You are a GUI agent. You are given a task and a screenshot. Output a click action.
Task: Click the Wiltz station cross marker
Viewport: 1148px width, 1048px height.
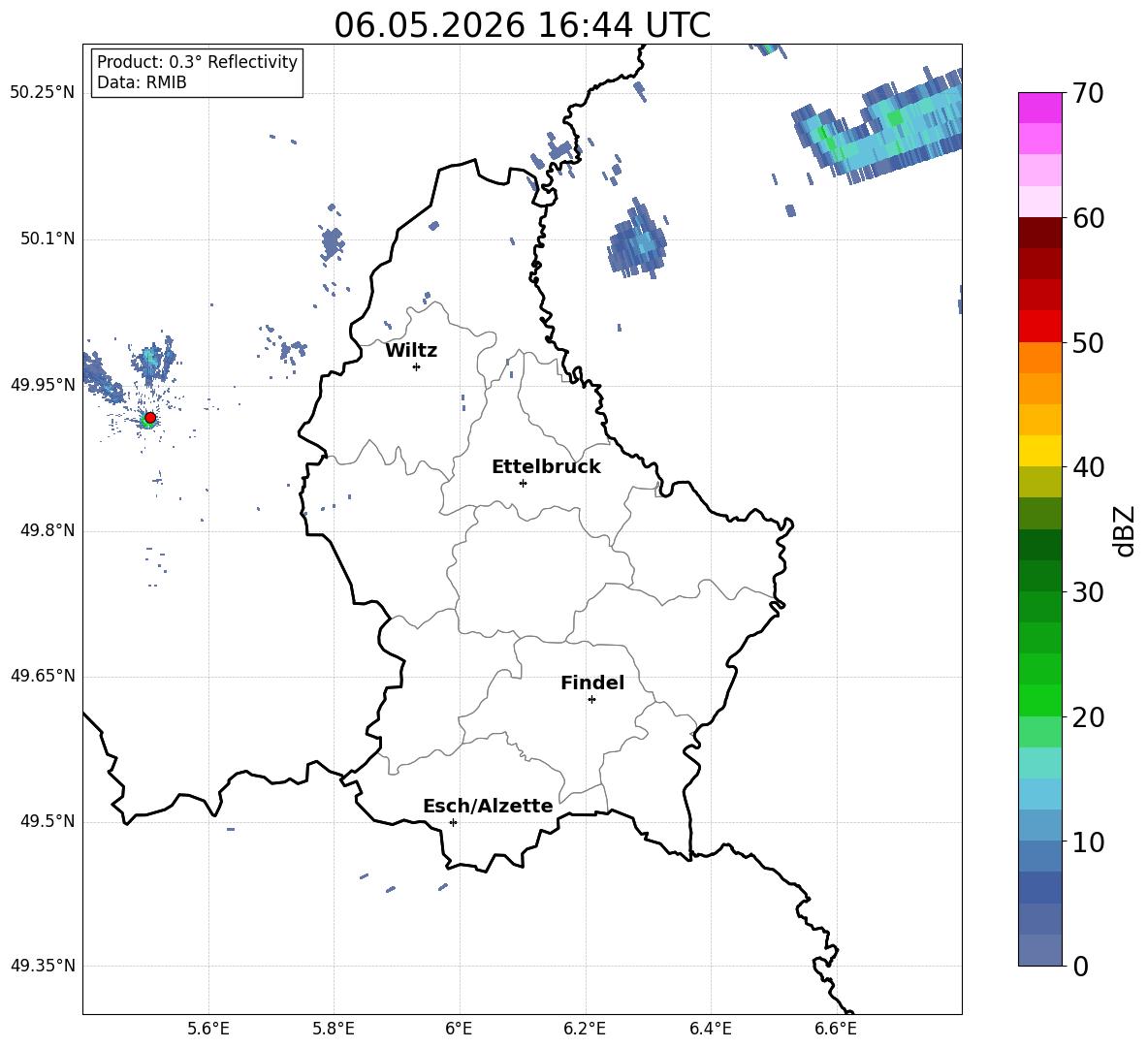[x=416, y=366]
